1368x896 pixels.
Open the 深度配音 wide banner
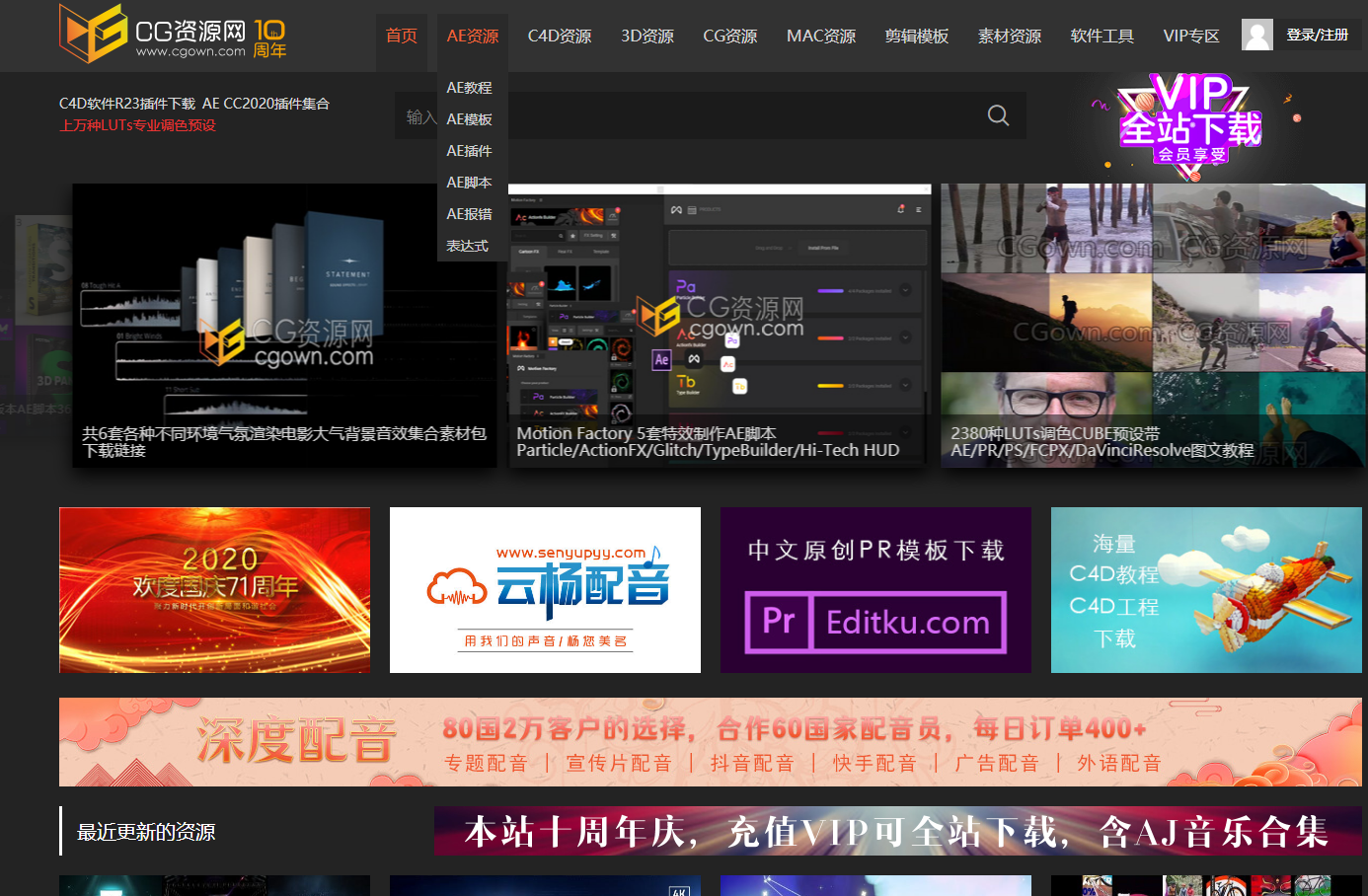711,742
